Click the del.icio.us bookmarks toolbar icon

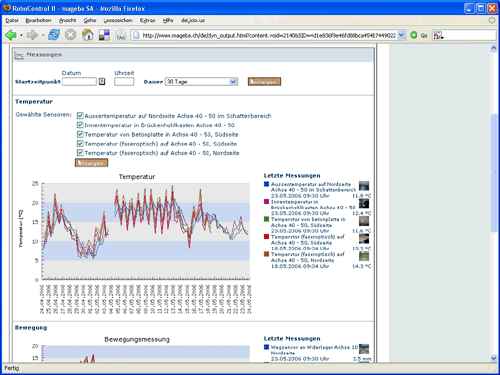point(104,35)
